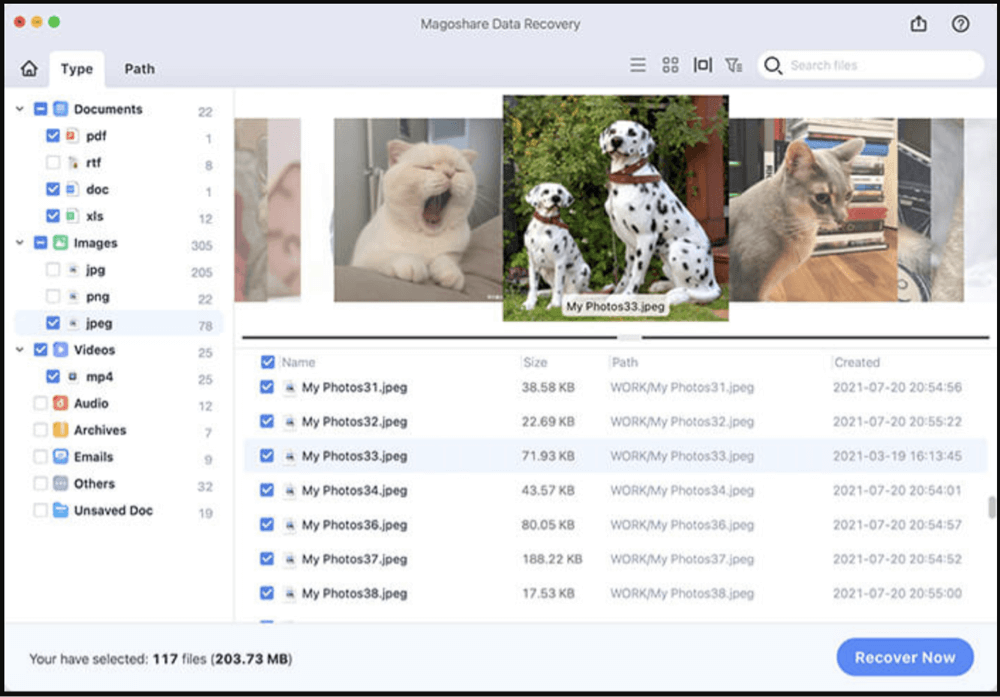The height and width of the screenshot is (697, 1000).
Task: Switch to the Path tab
Action: [139, 68]
